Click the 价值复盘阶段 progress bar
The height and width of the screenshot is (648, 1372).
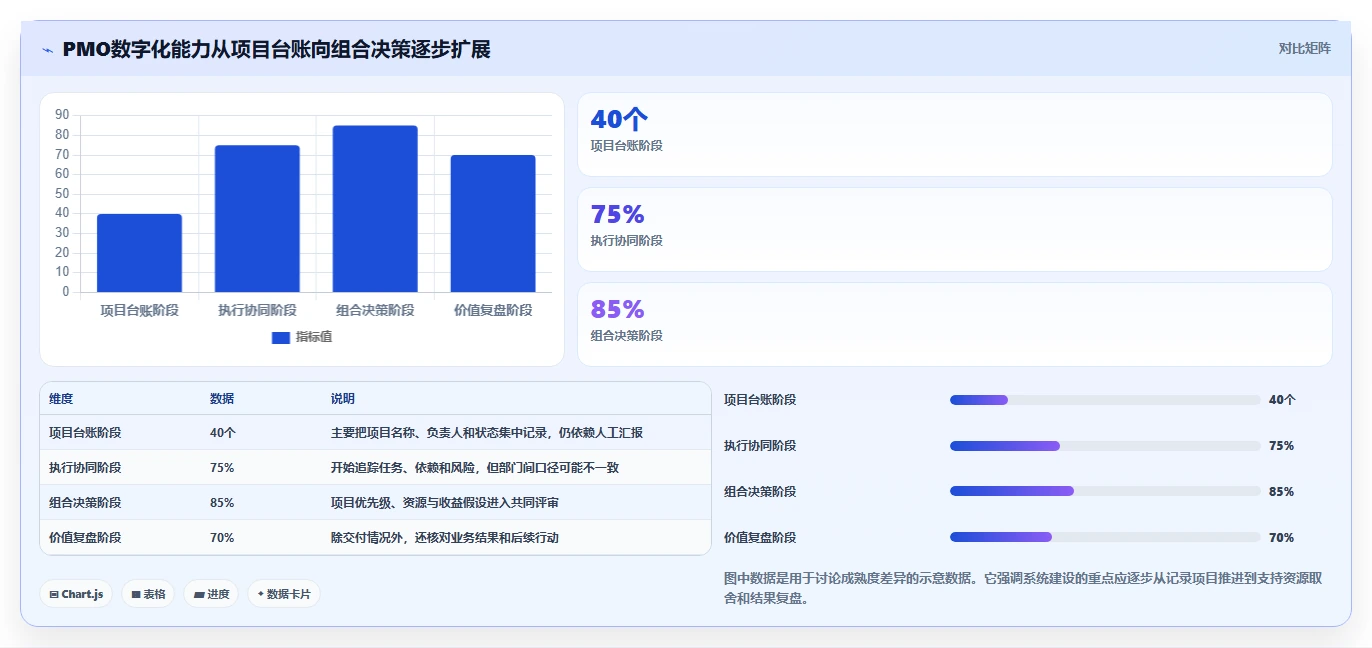1105,537
